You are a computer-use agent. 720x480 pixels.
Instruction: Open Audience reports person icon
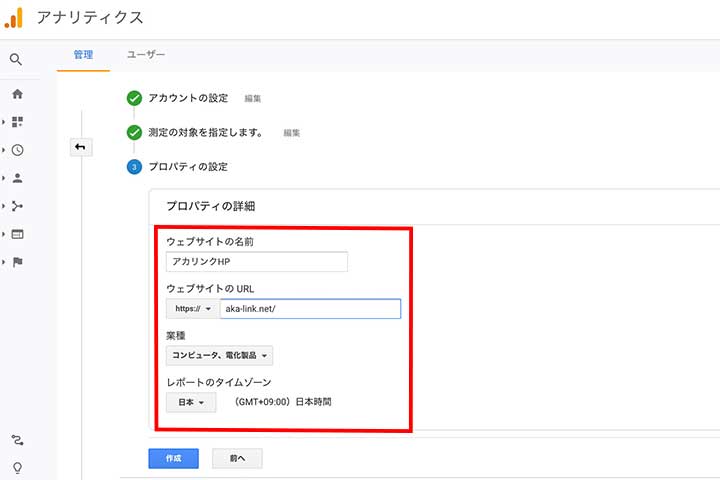(17, 178)
